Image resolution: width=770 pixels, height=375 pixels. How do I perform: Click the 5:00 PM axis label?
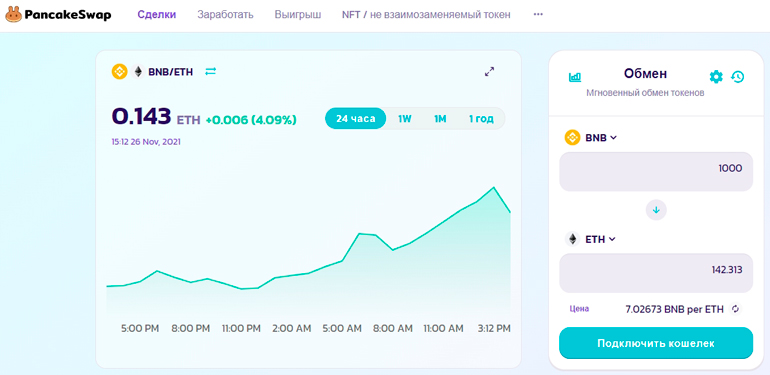click(x=140, y=328)
